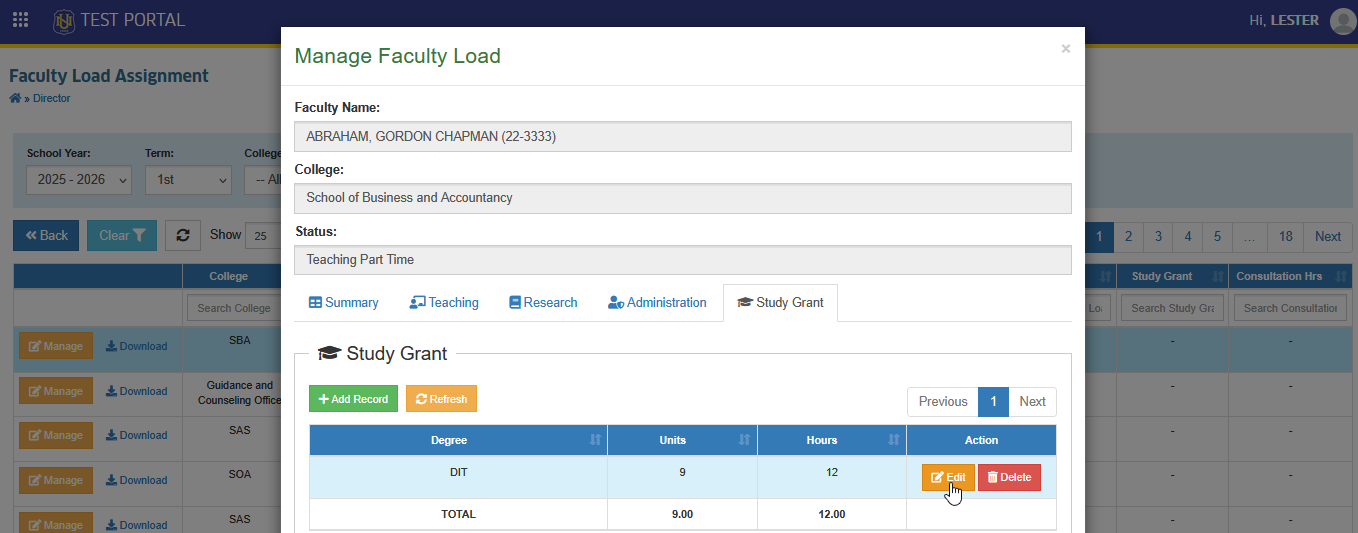Sort the Study Grant column in background table
The image size is (1358, 533).
(1218, 276)
